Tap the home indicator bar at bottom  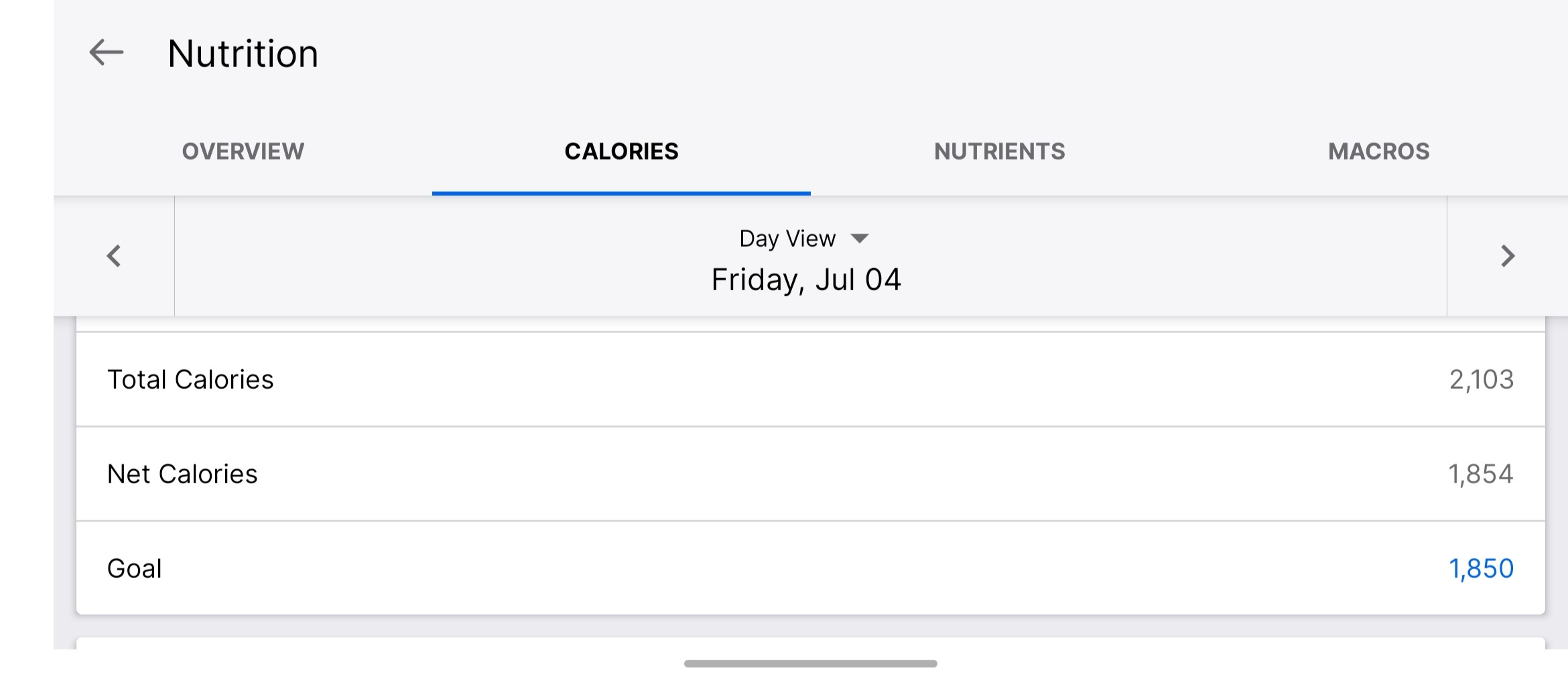(810, 664)
